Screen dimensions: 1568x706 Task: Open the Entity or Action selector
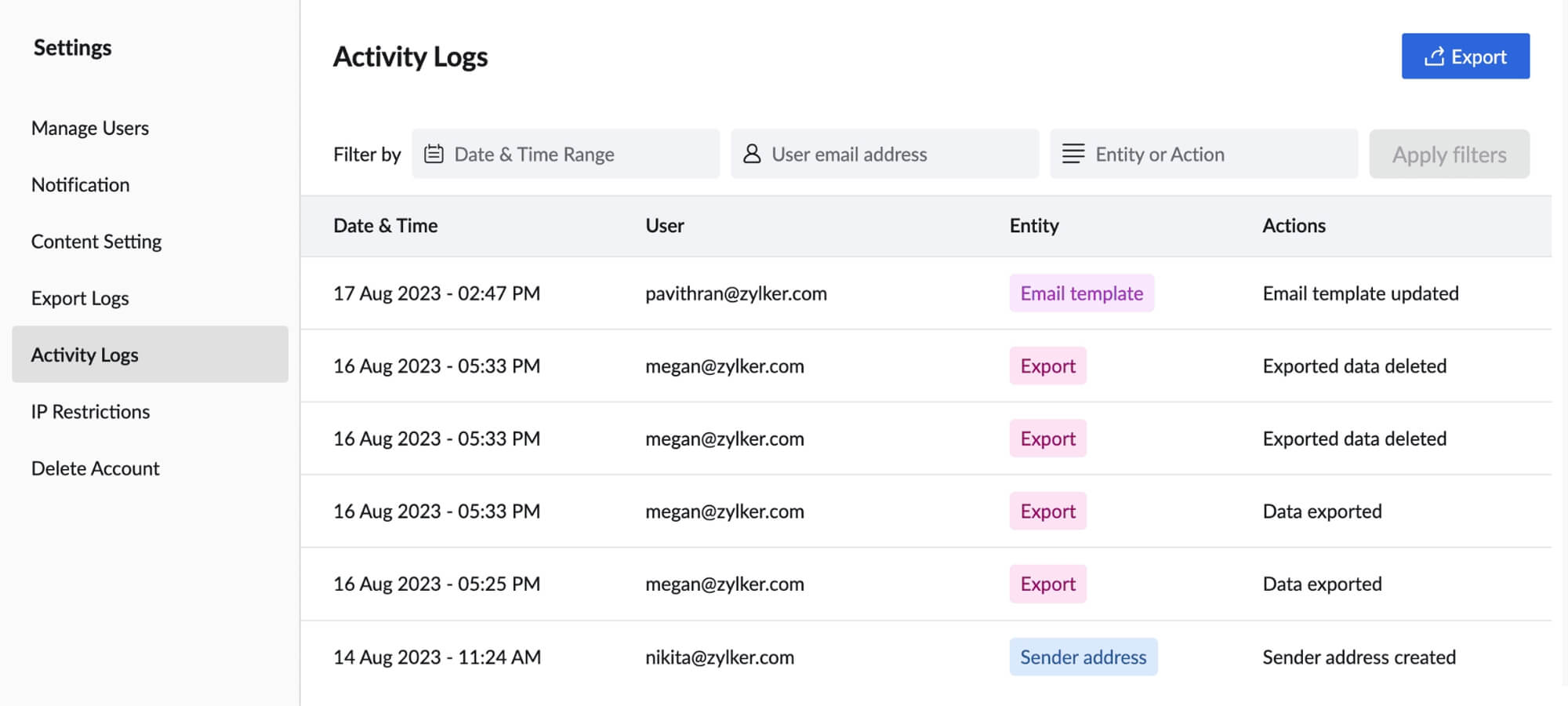pos(1203,154)
